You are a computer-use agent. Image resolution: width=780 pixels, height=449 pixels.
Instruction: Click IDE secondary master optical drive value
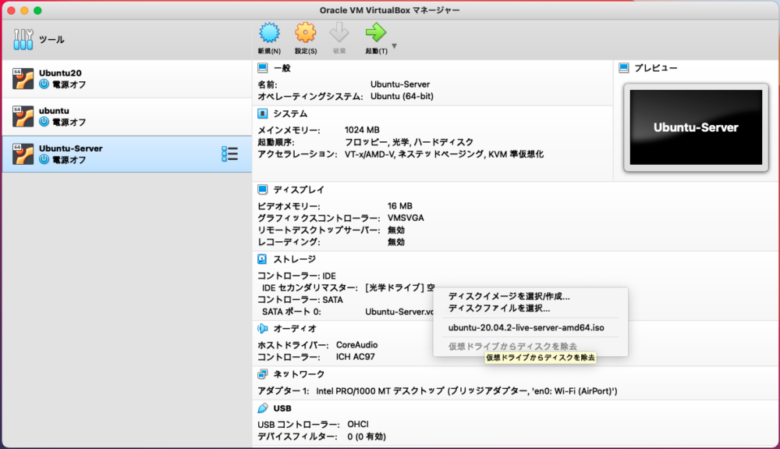(400, 288)
